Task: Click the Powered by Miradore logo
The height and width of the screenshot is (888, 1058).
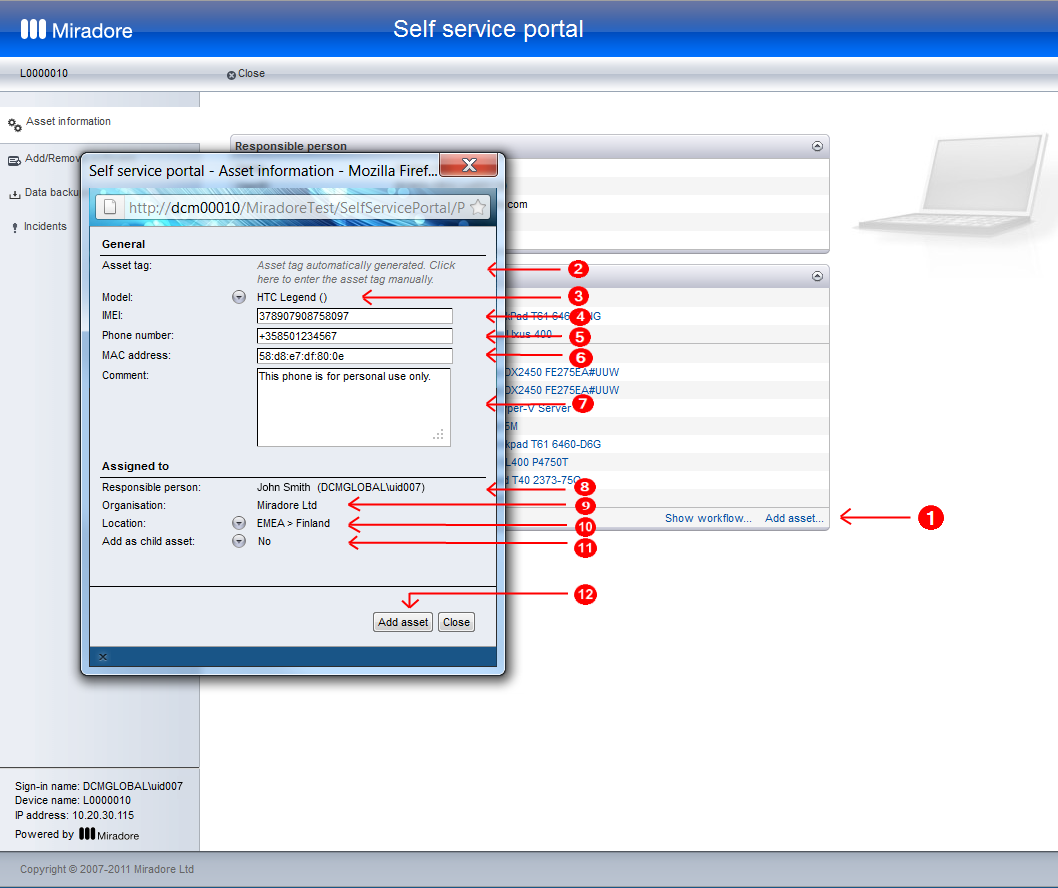Action: click(109, 834)
